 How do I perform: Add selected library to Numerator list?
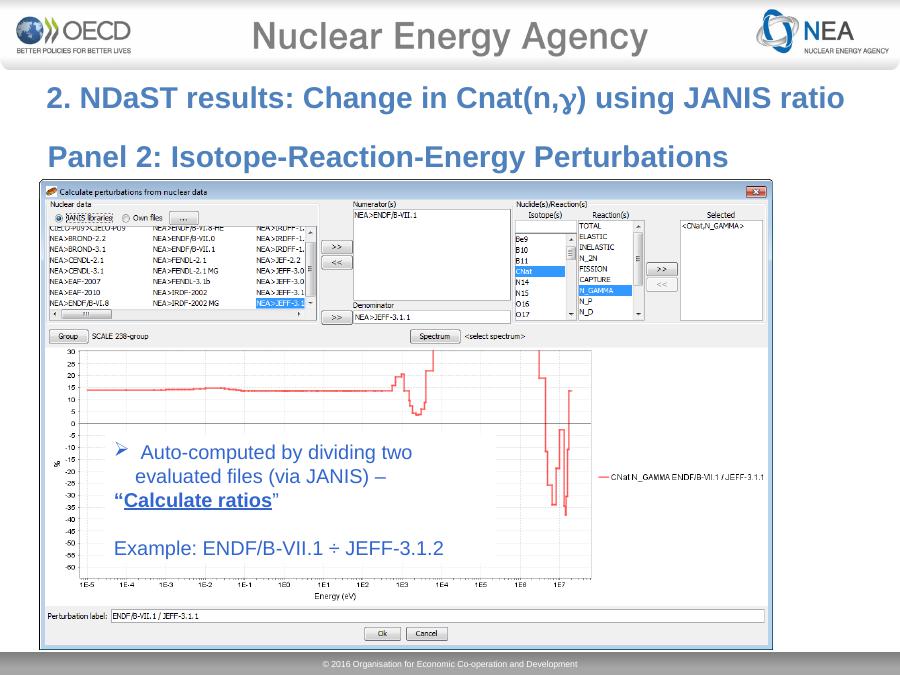(337, 246)
